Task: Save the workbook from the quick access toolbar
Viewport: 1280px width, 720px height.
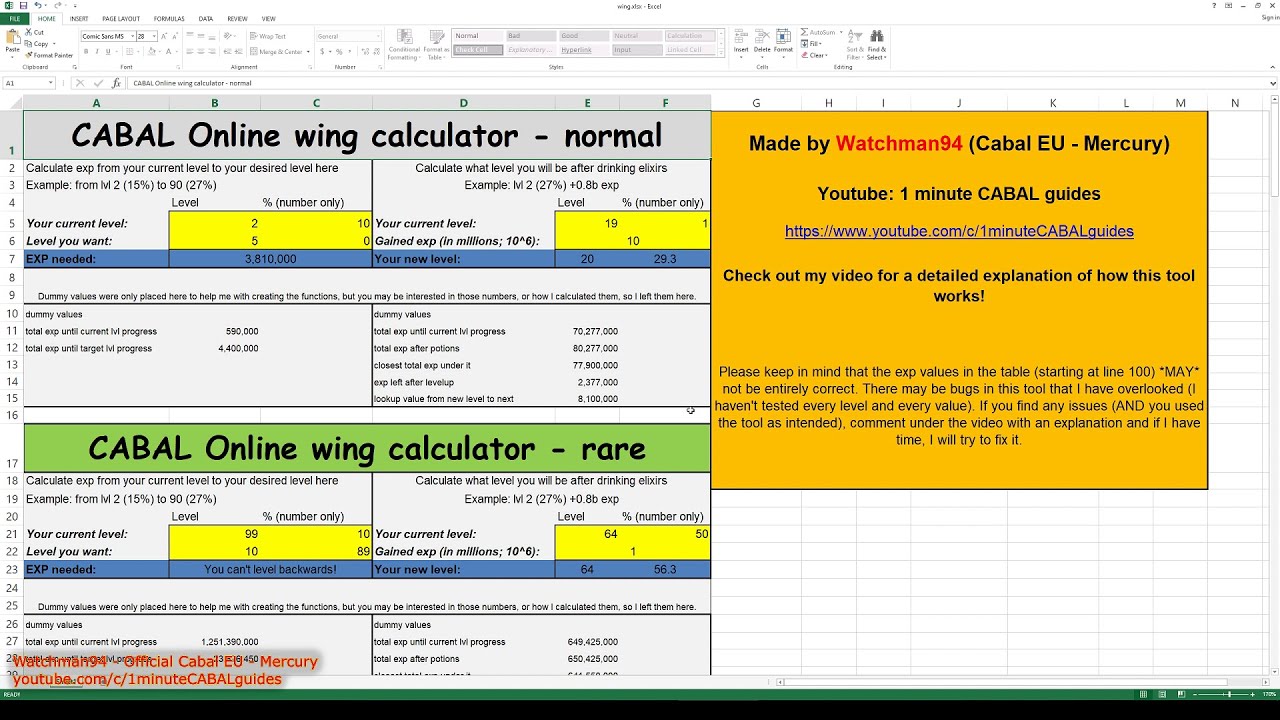Action: tap(23, 6)
